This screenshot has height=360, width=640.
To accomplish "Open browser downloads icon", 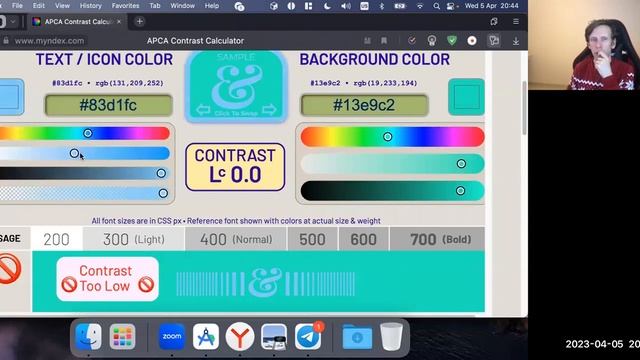I will pyautogui.click(x=516, y=41).
